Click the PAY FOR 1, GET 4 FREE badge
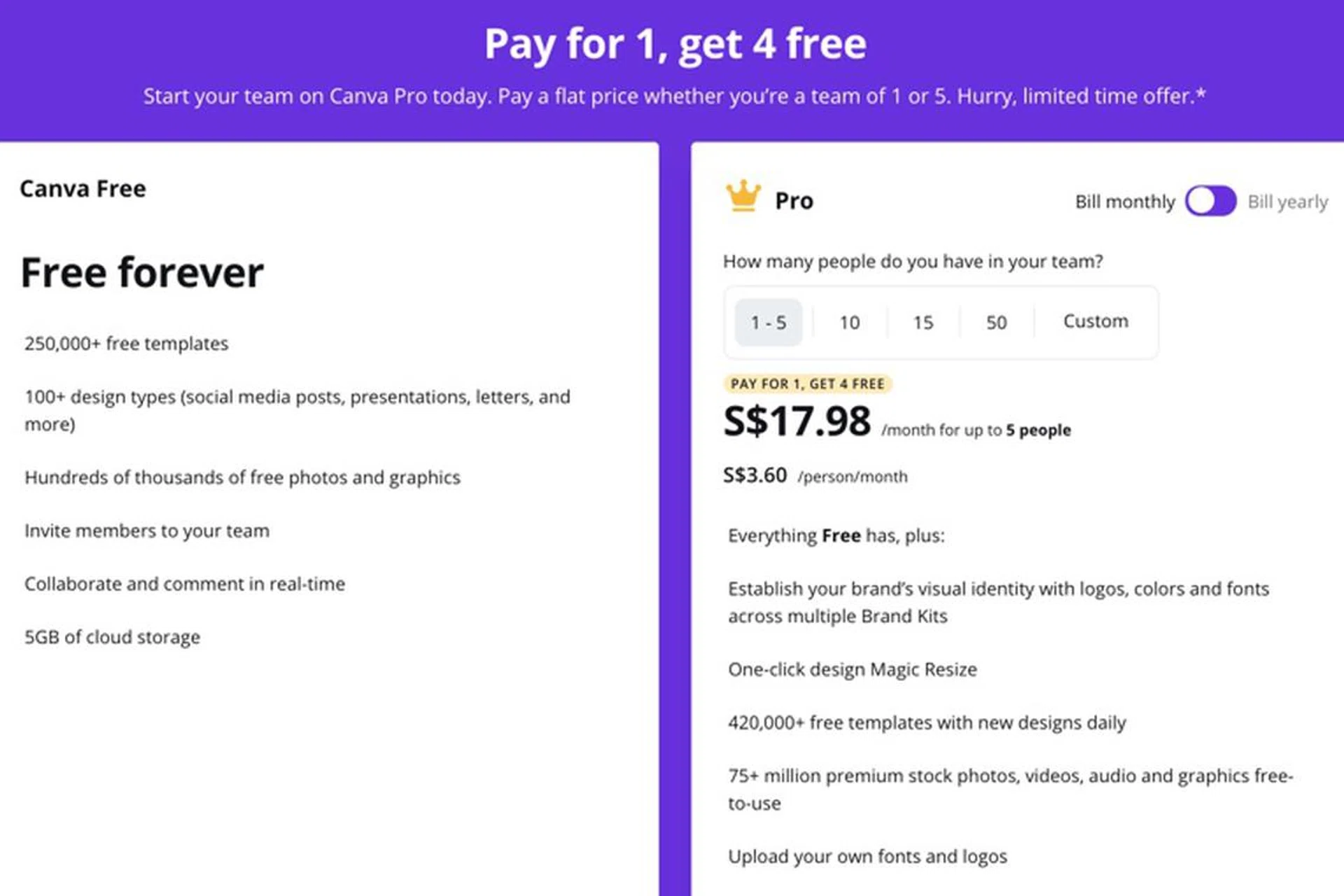The image size is (1344, 896). (x=807, y=384)
